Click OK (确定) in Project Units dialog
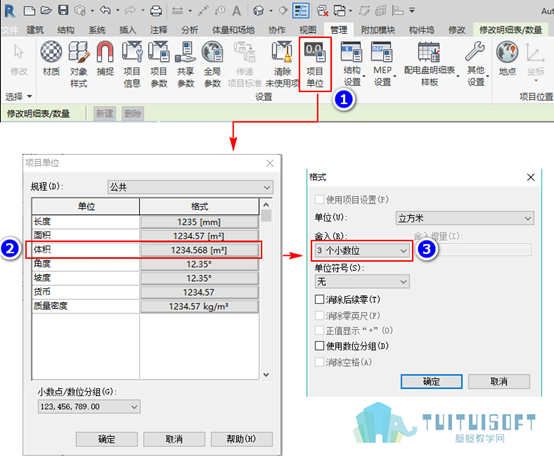This screenshot has width=554, height=460. click(x=107, y=439)
